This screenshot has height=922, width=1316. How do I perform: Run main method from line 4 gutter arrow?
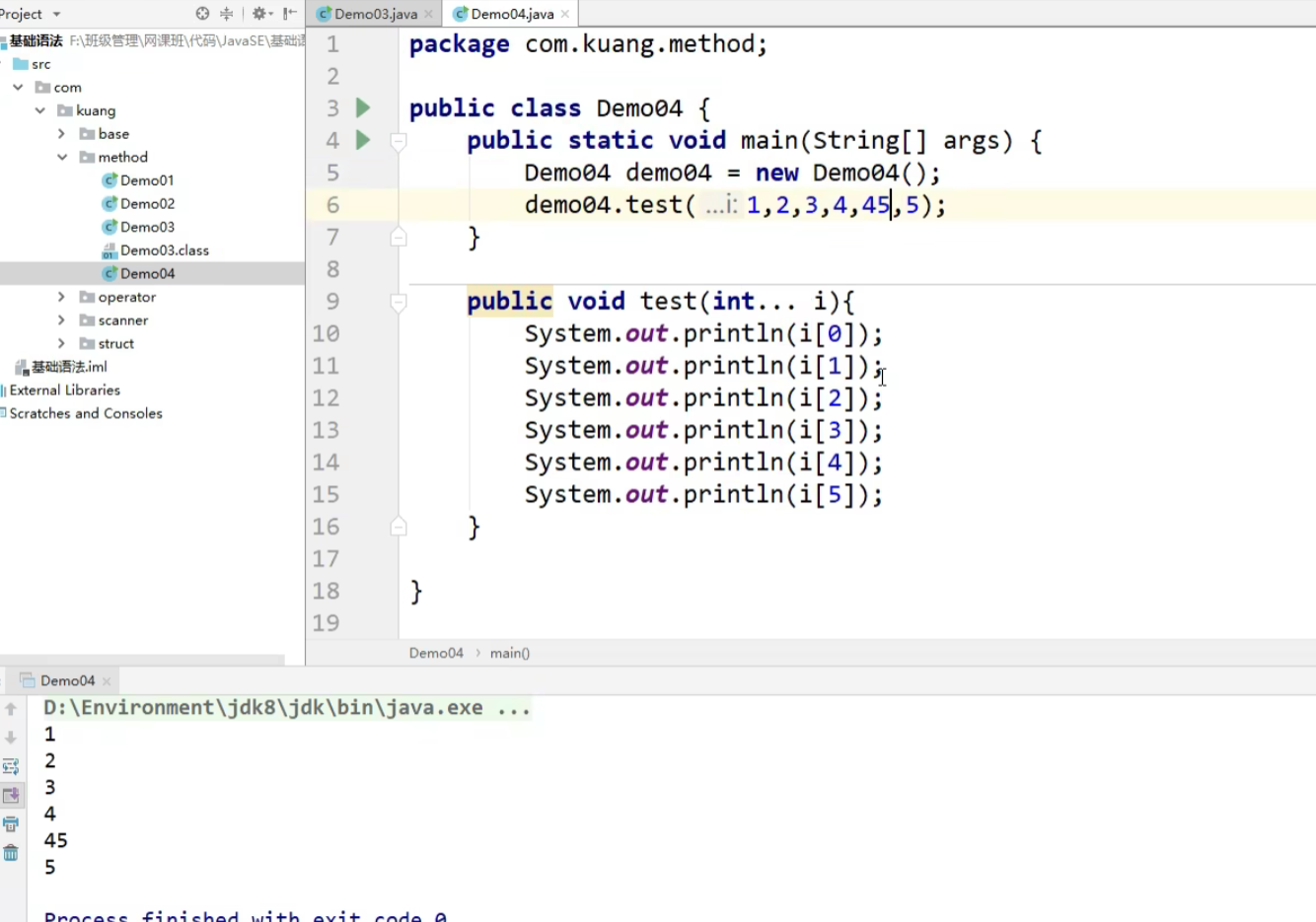point(363,140)
